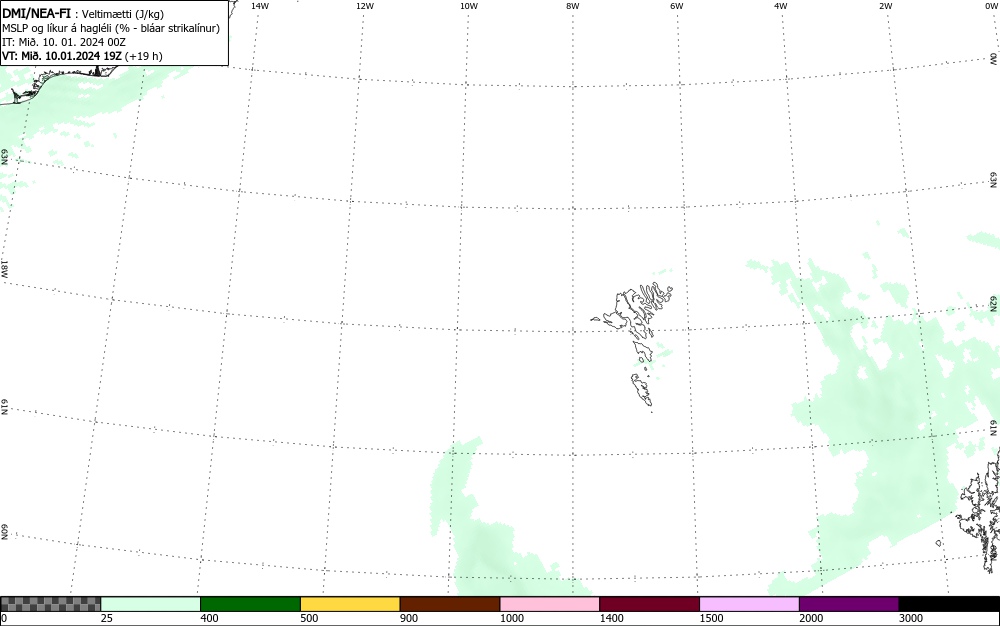
Task: Click the "14W" longitude label
Action: 260,6
